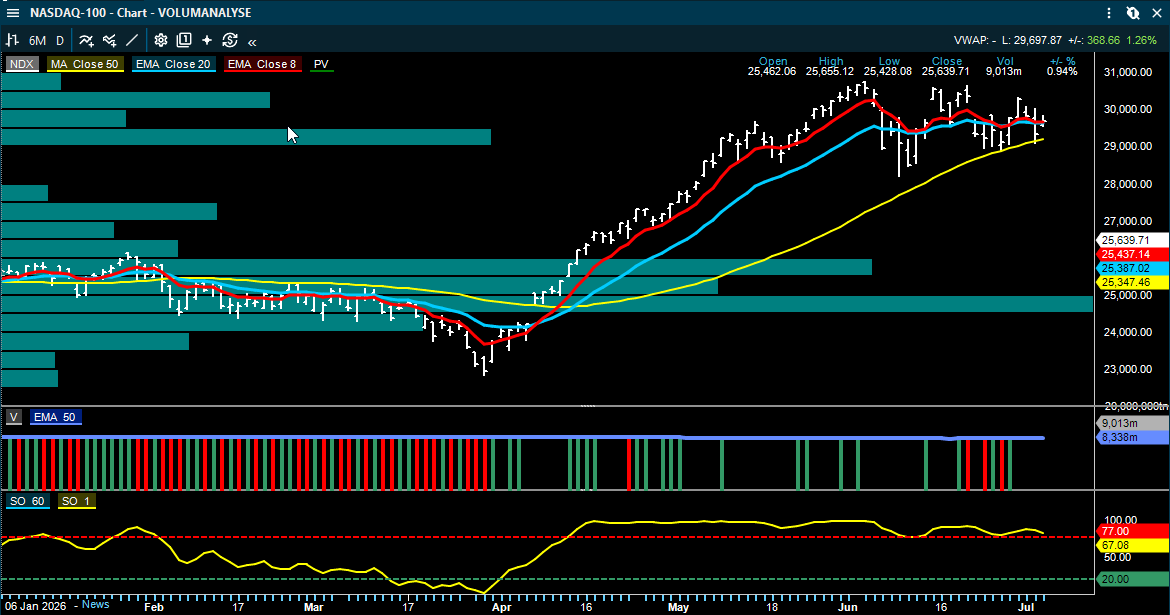Click the green 1.26% change value

1141,40
